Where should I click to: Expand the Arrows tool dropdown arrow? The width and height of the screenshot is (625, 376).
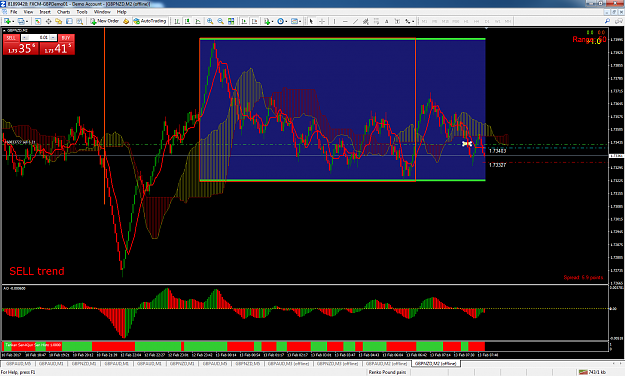[413, 22]
